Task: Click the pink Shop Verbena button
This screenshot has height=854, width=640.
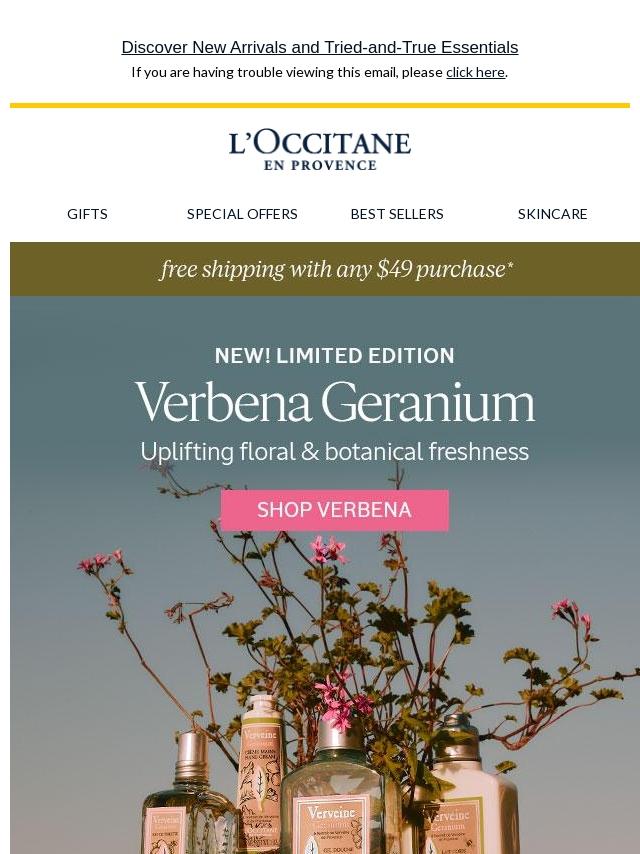Action: (334, 510)
